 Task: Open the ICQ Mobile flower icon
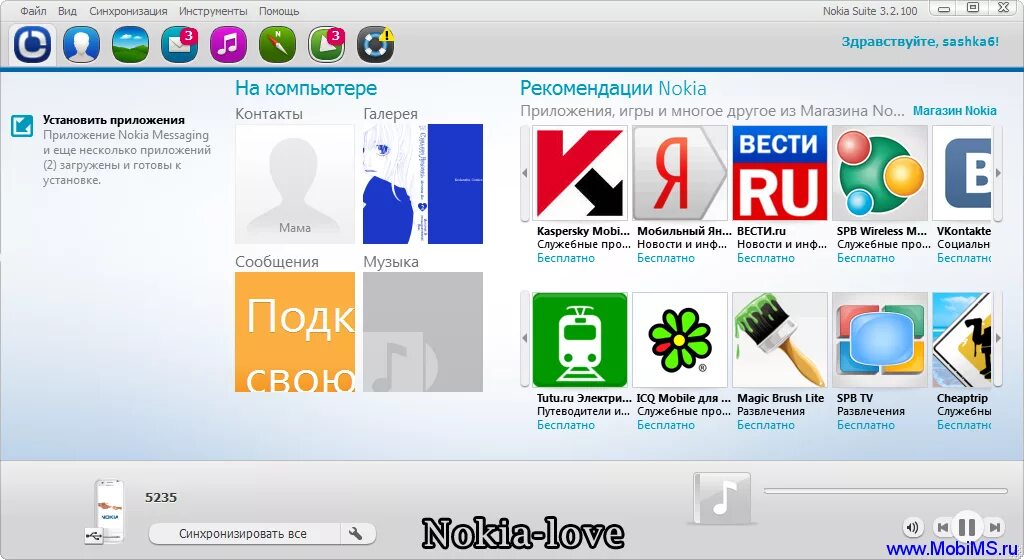pos(680,340)
